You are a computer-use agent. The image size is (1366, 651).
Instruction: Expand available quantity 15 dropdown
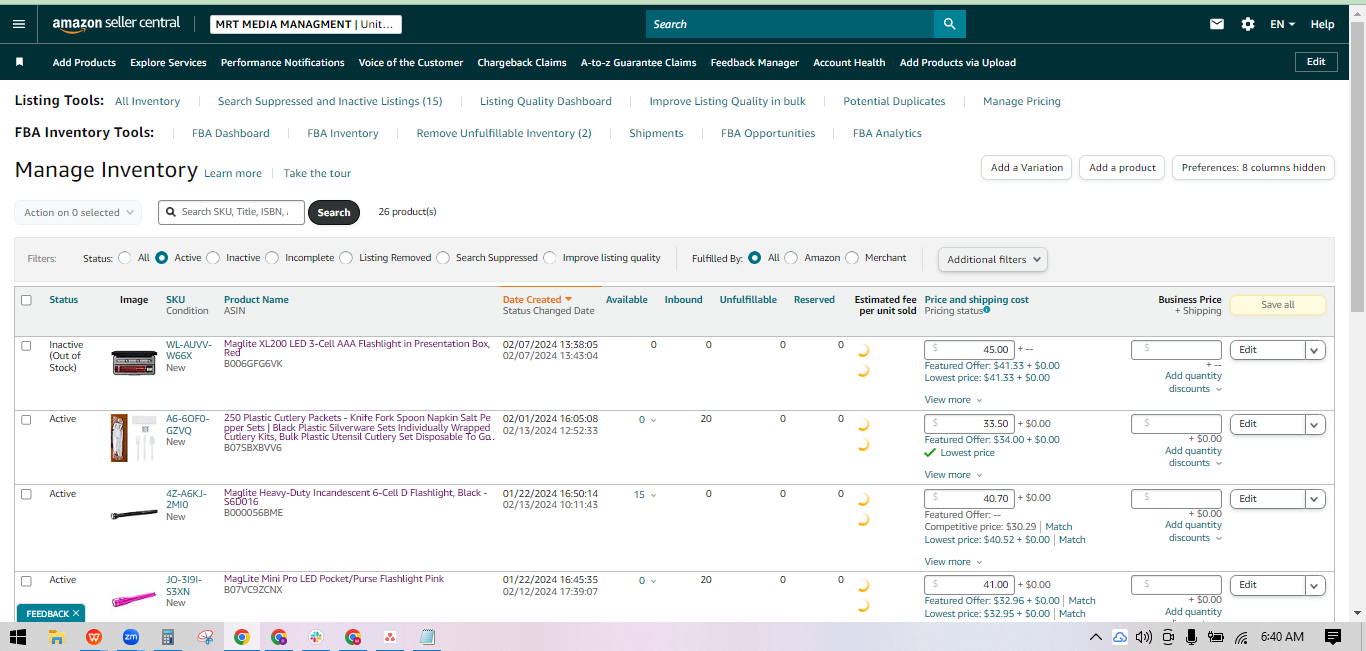[x=645, y=494]
